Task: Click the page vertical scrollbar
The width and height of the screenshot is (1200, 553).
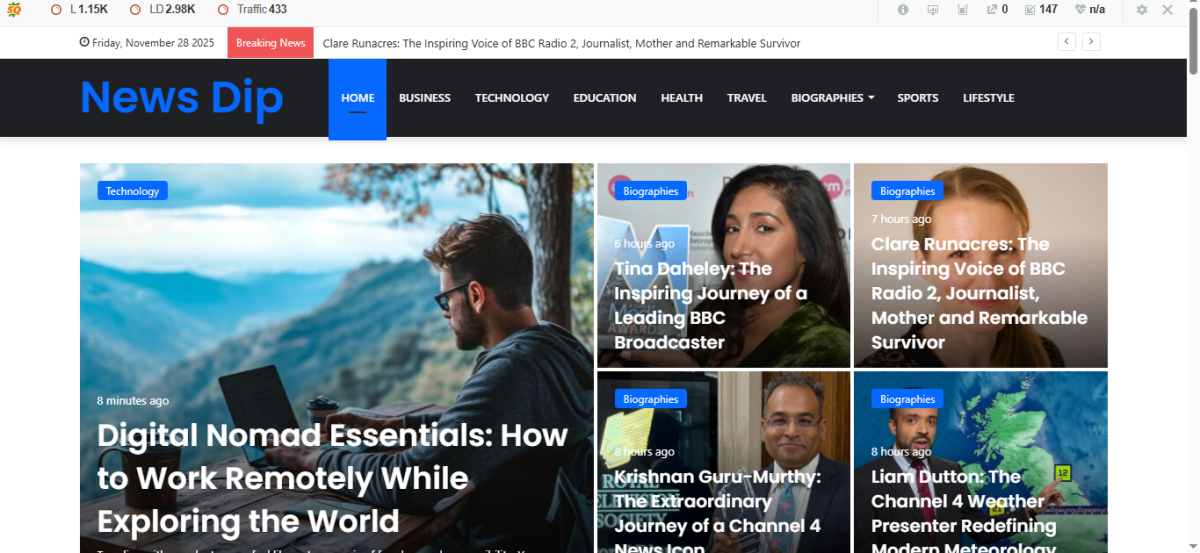Action: [x=1192, y=300]
